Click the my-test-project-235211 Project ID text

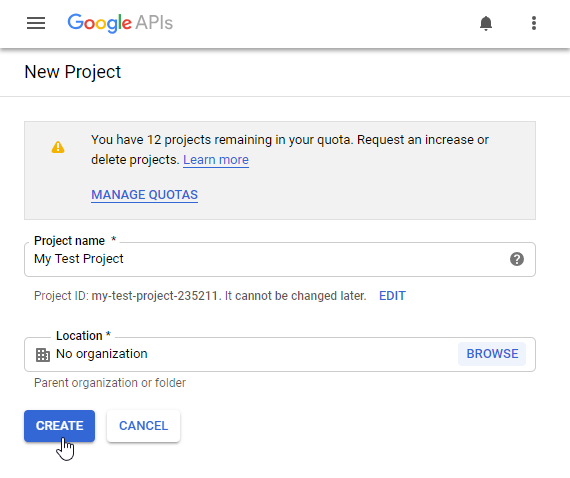154,296
